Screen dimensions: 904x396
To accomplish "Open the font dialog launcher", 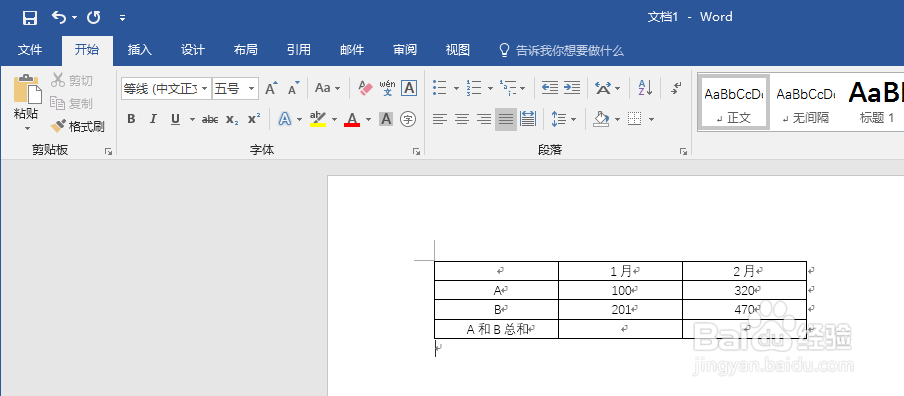I will pos(417,152).
